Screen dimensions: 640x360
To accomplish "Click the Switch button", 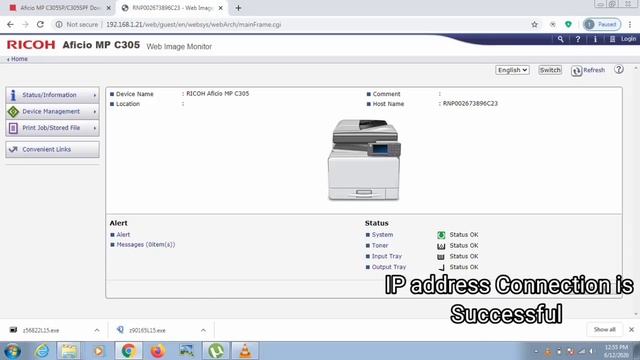I will point(550,70).
